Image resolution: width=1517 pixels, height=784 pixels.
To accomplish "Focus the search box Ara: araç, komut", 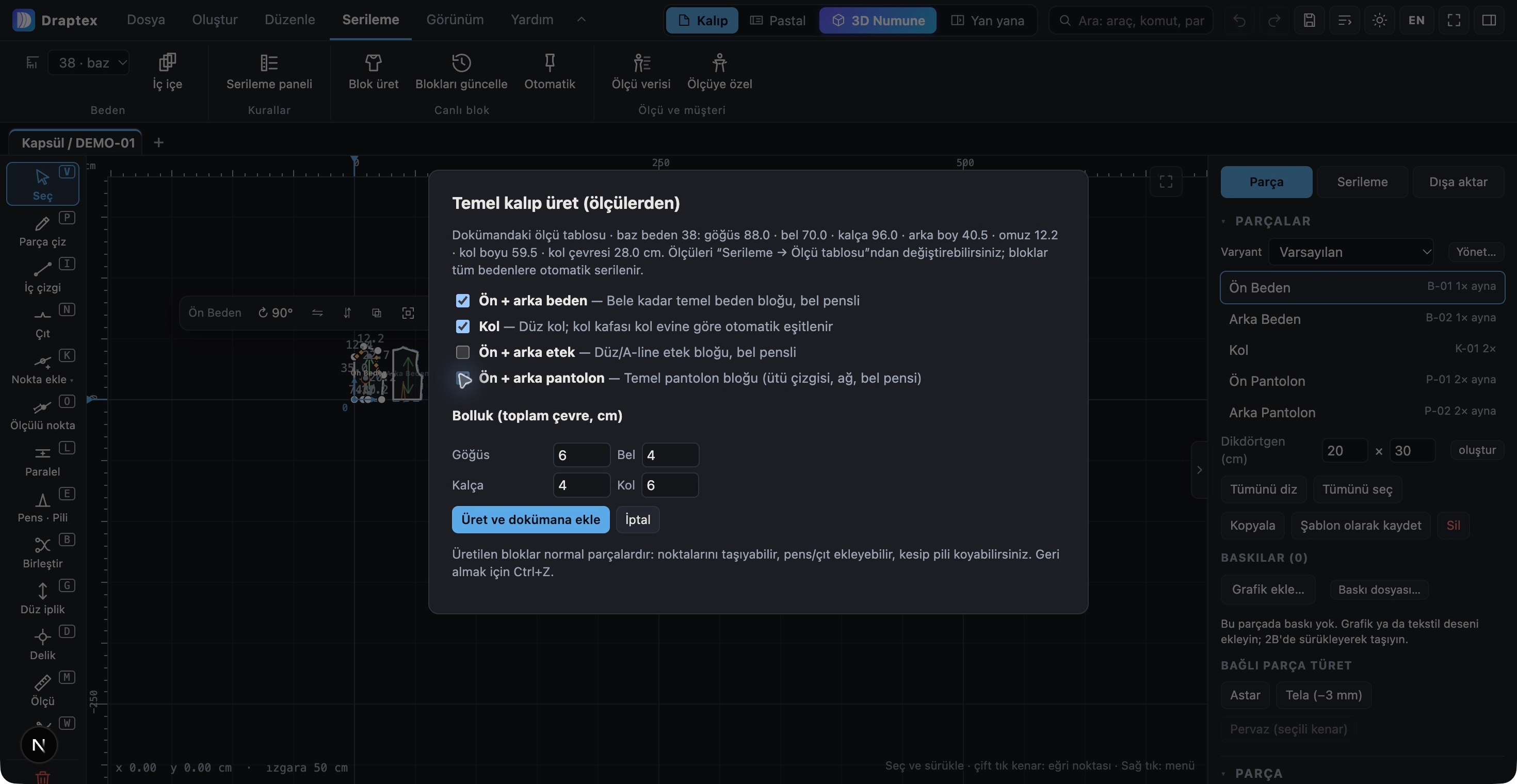I will [1131, 21].
